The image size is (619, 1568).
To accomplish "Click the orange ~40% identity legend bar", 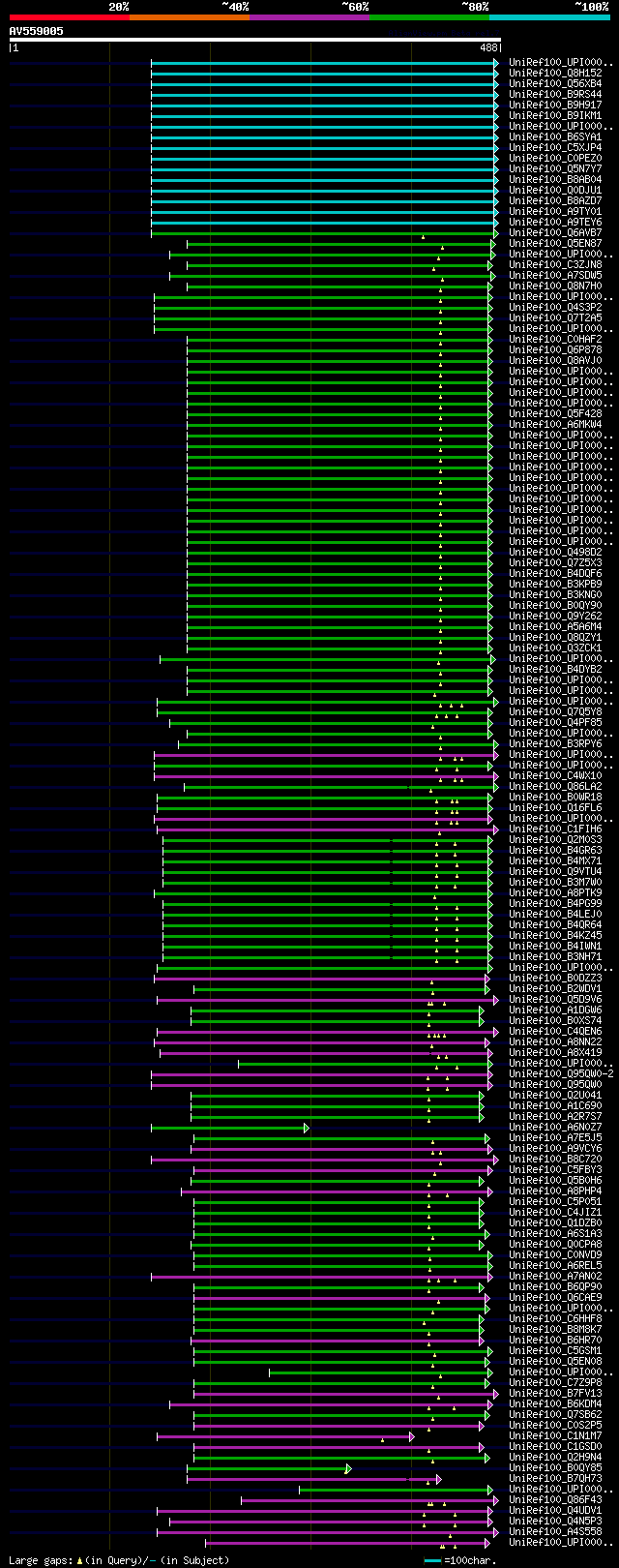I will [190, 17].
